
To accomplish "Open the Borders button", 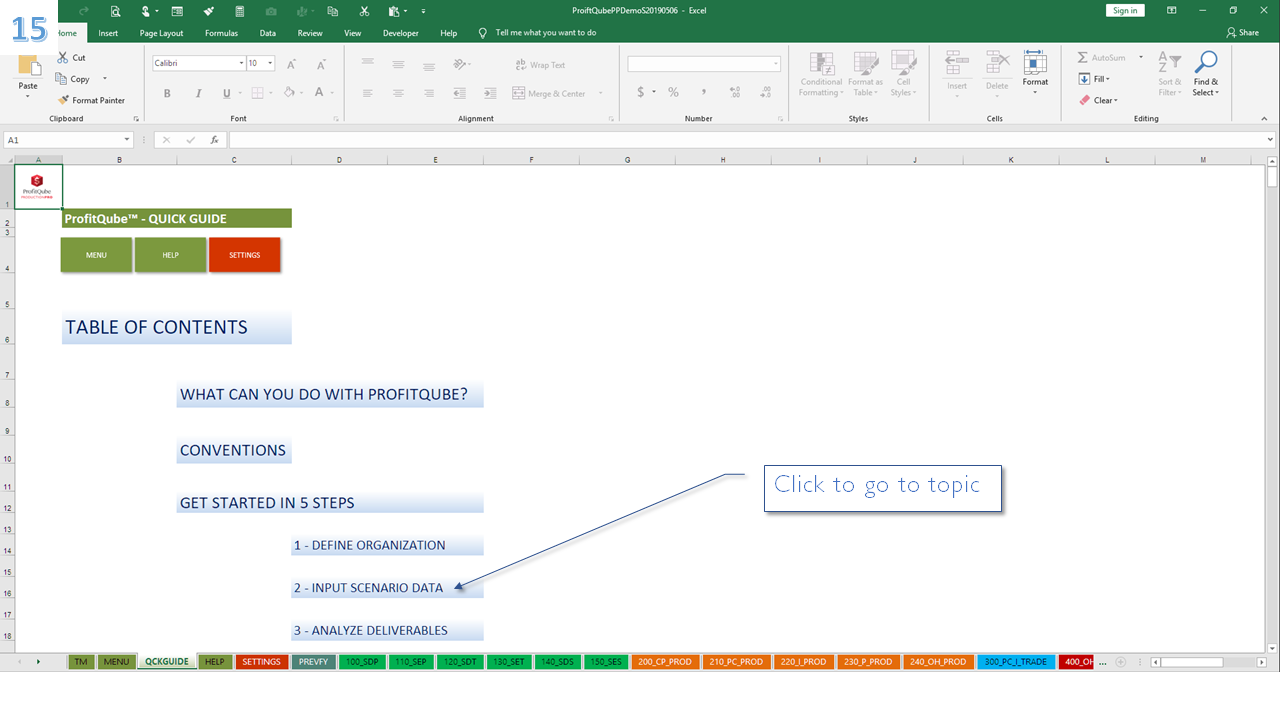I will click(x=256, y=93).
